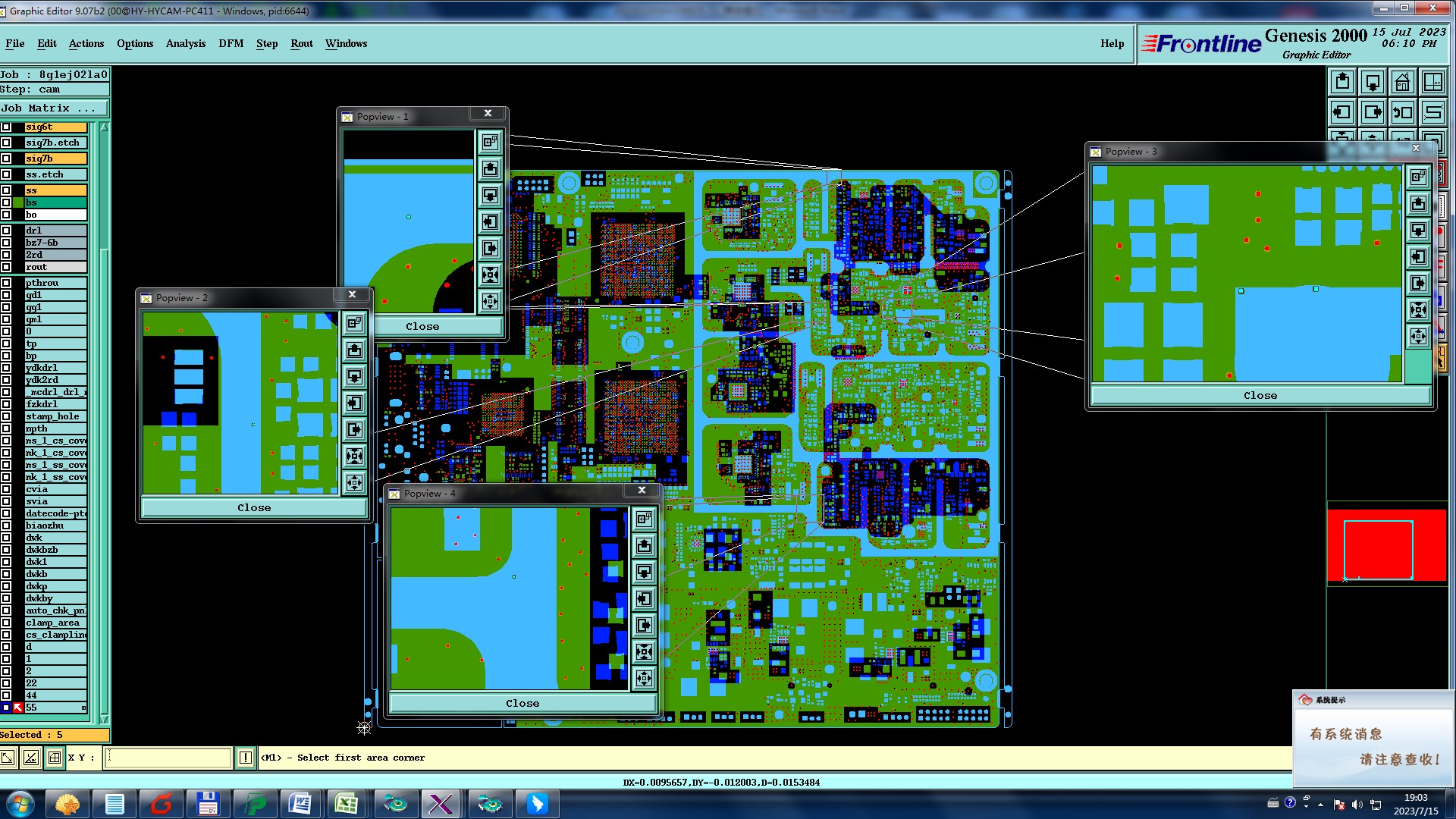1456x819 pixels.
Task: Click the XY grid window icon
Action: point(1433,82)
